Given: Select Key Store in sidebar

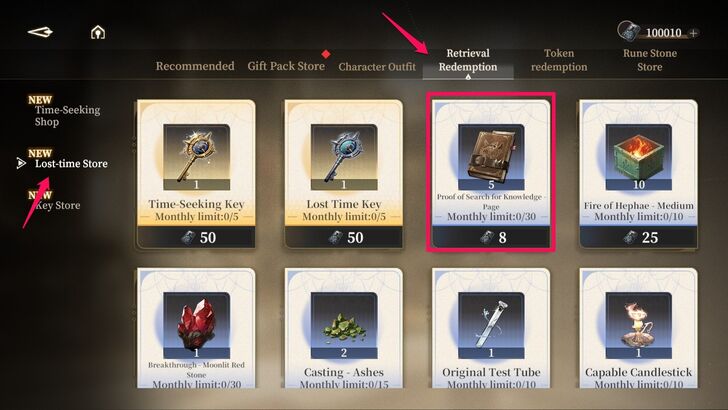Looking at the screenshot, I should pos(58,205).
